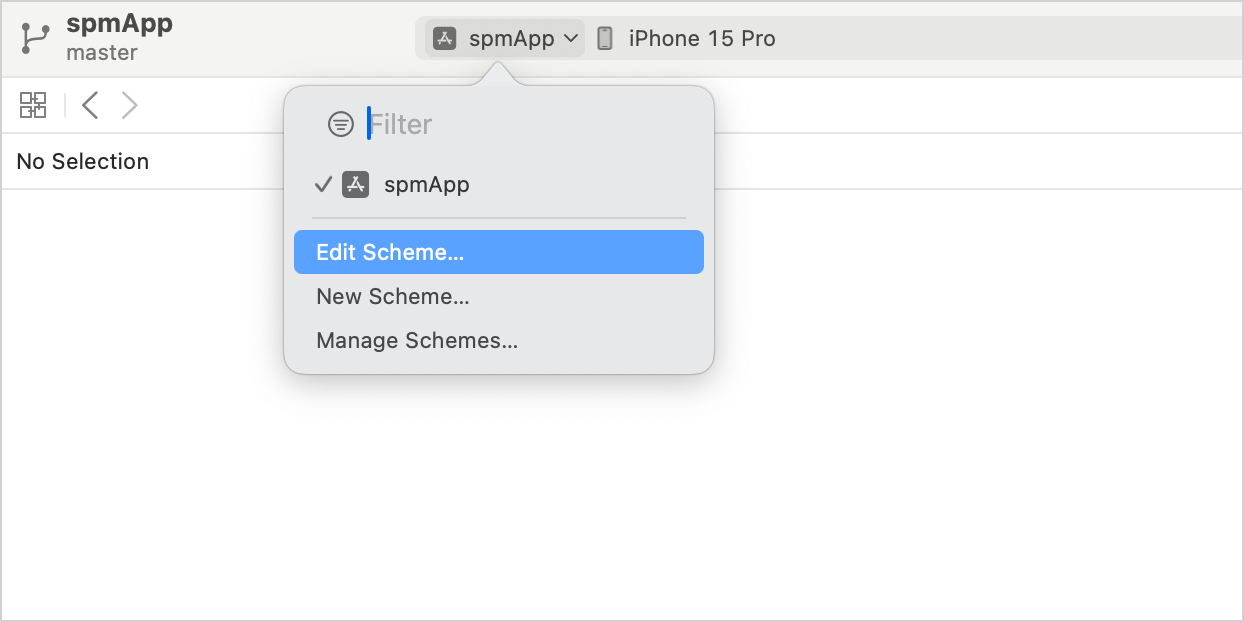The width and height of the screenshot is (1244, 622).
Task: Select the master branch label
Action: pos(102,52)
